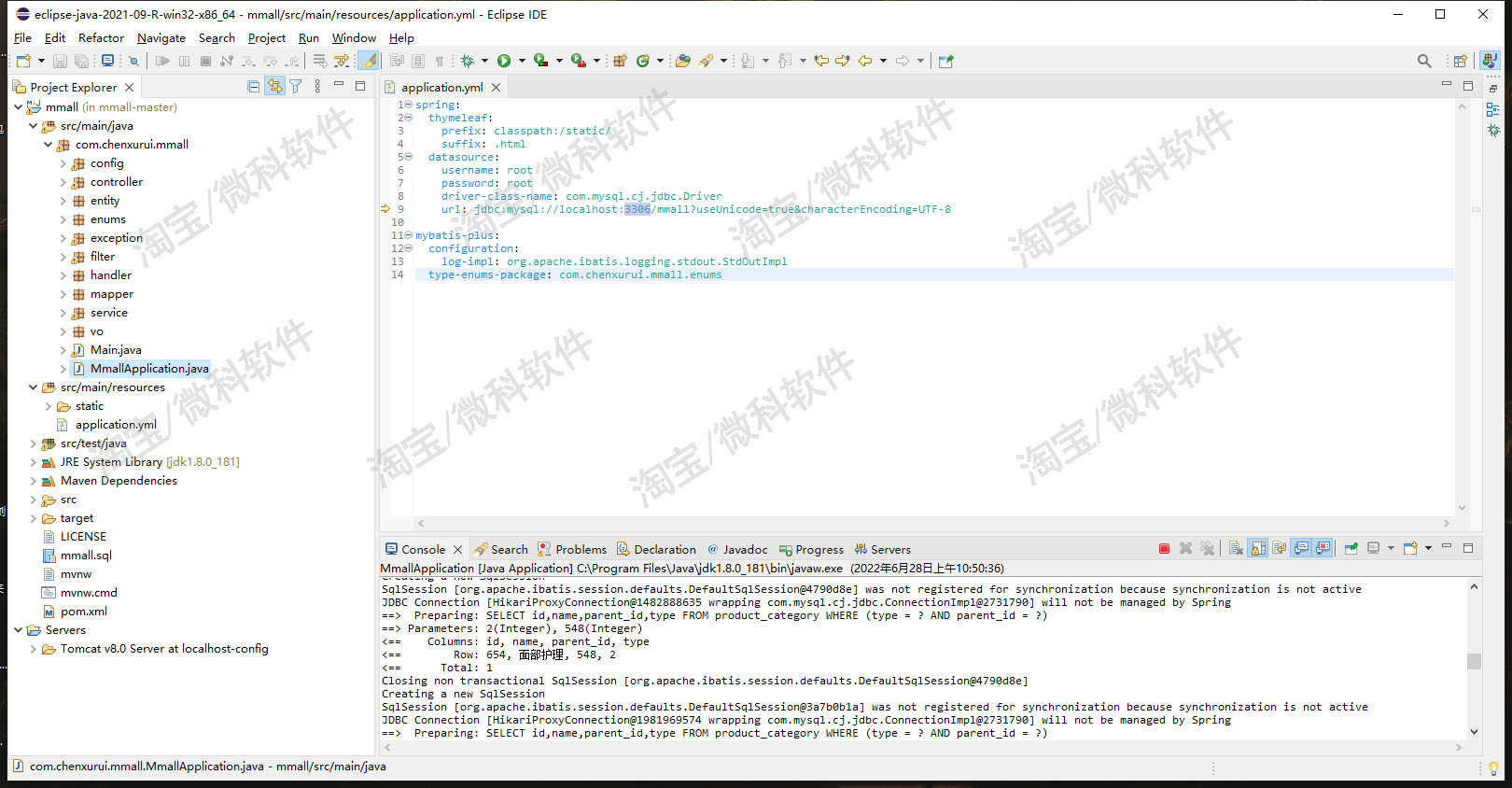Close the application.yml editor tab
The height and width of the screenshot is (788, 1512).
tap(497, 87)
